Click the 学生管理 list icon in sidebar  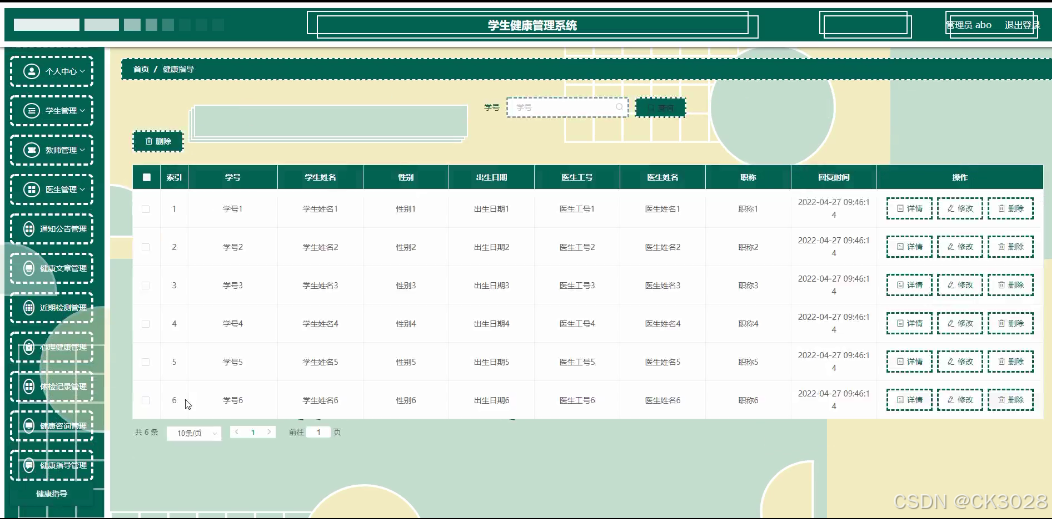pos(31,111)
